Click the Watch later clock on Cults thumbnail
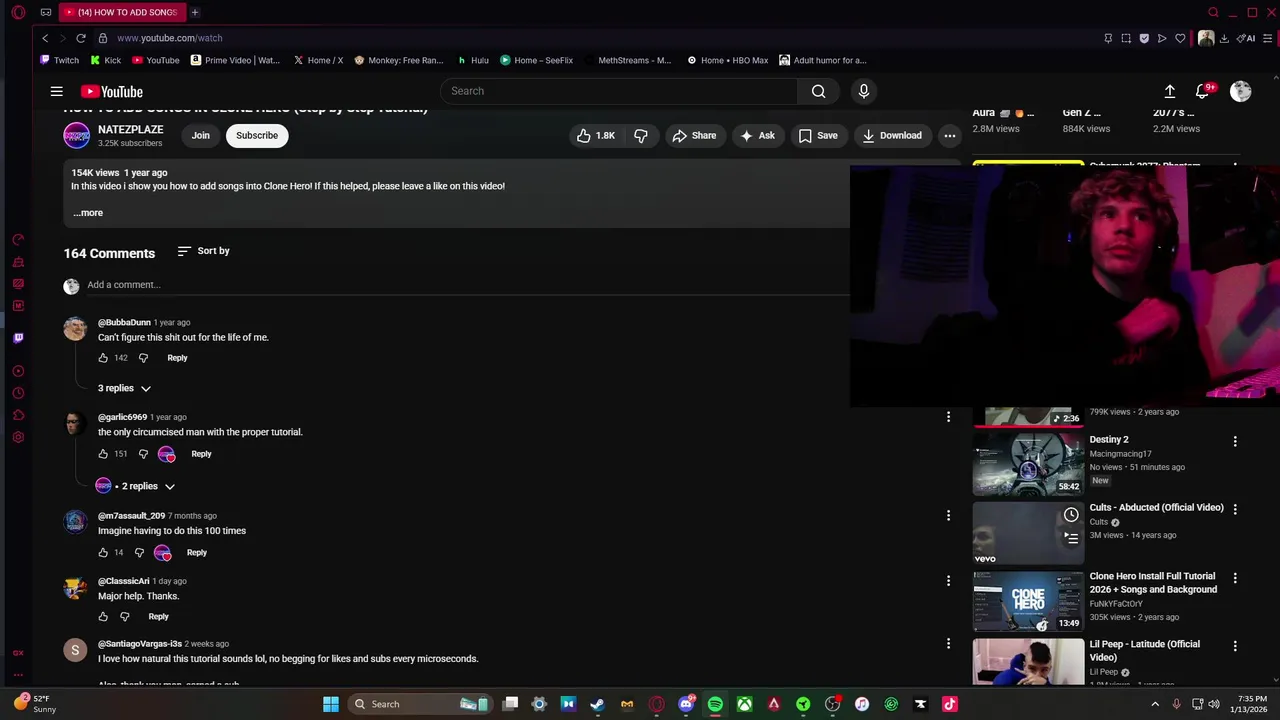The width and height of the screenshot is (1280, 720). click(x=1071, y=515)
